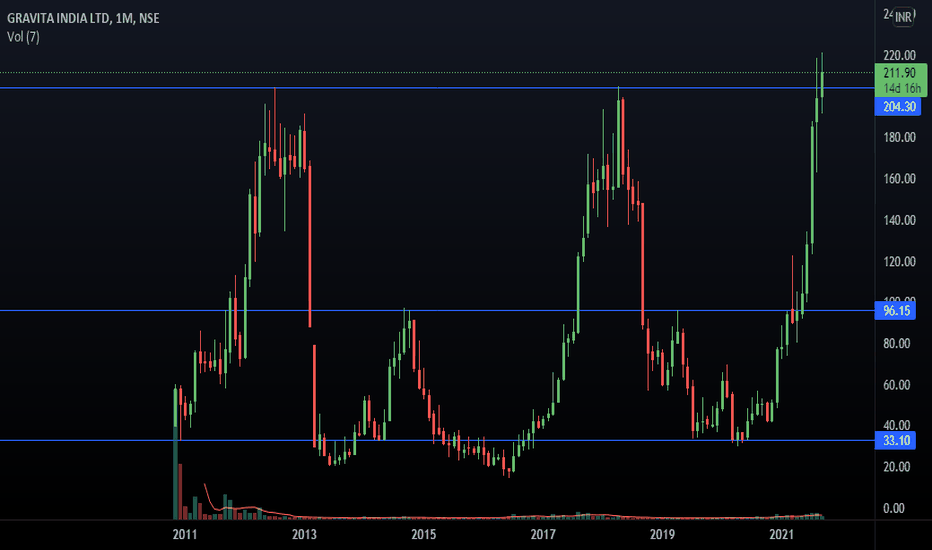Click the GRAVITA INDIA LTD symbol title
This screenshot has height=550, width=932.
83,18
